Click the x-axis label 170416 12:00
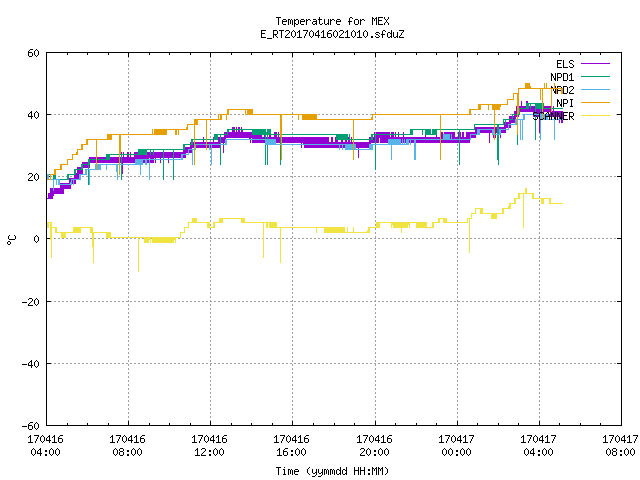Image resolution: width=640 pixels, height=480 pixels. [x=209, y=446]
